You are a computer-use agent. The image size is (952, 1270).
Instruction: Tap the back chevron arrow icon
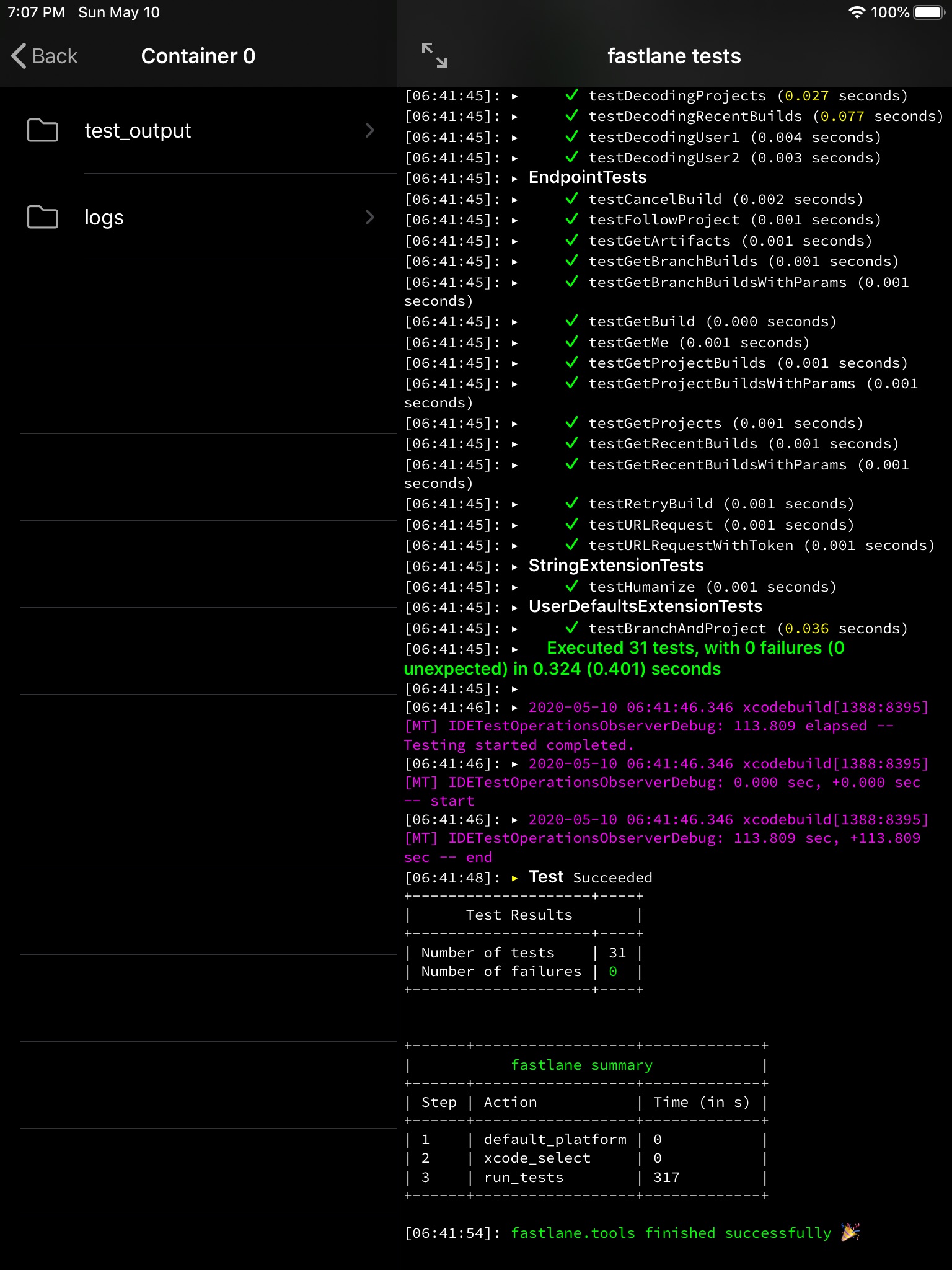(19, 56)
